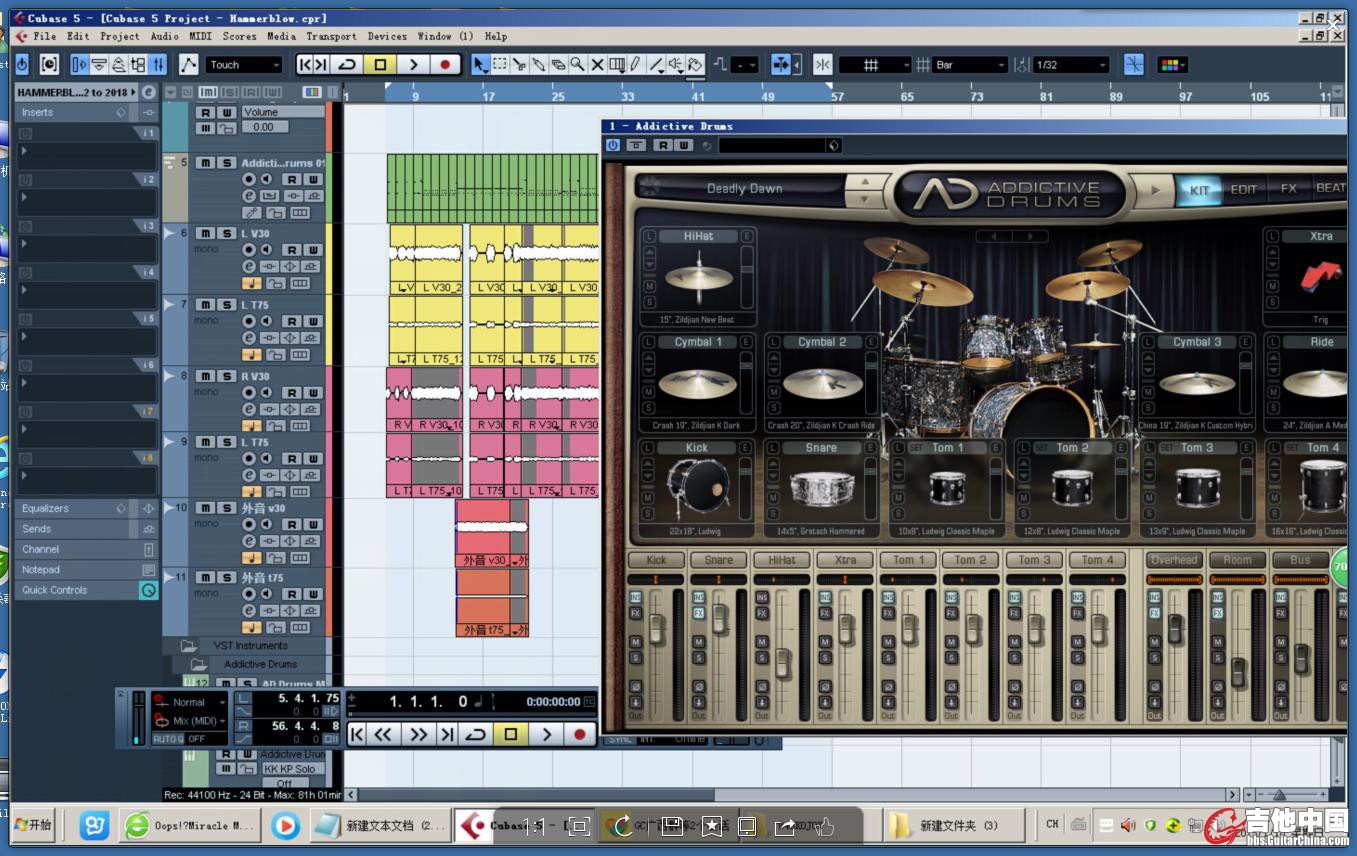Open the Mixer from the toolbar

(x=158, y=65)
